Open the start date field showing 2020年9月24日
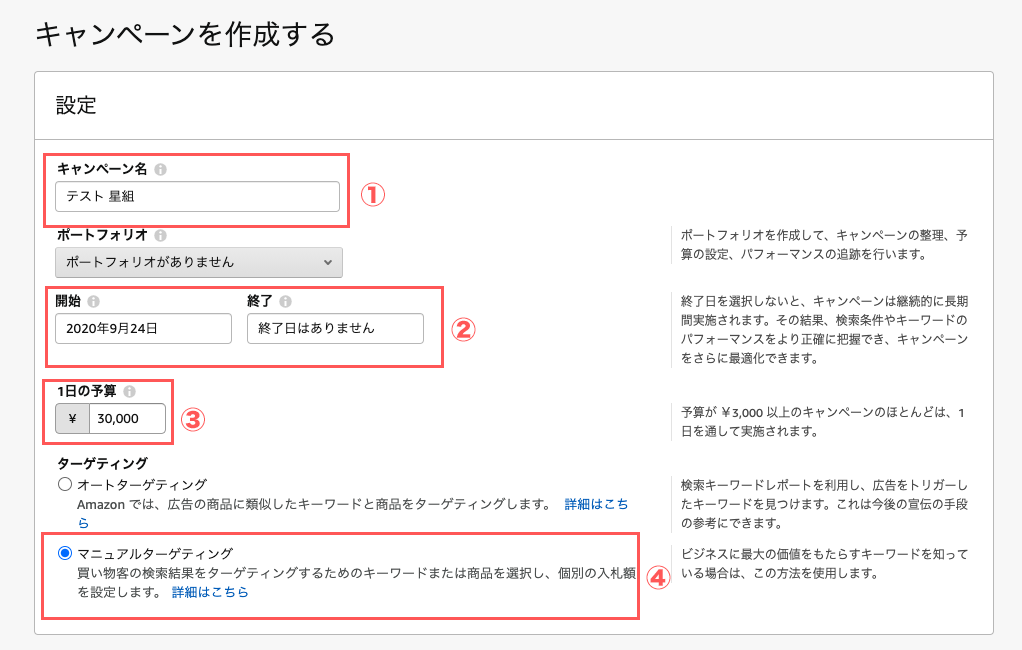 143,328
